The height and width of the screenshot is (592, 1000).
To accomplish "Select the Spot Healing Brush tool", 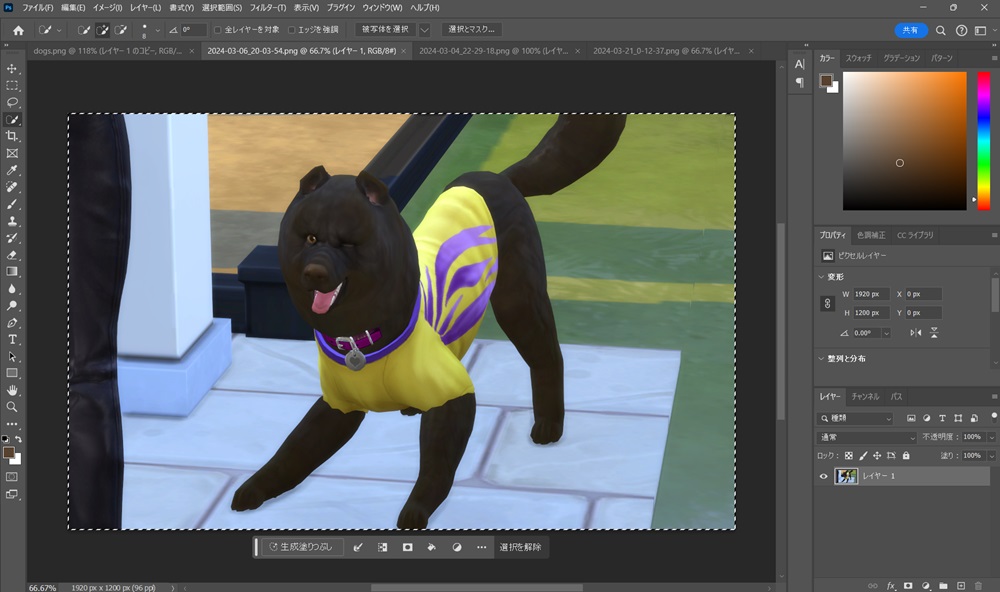I will click(x=12, y=187).
